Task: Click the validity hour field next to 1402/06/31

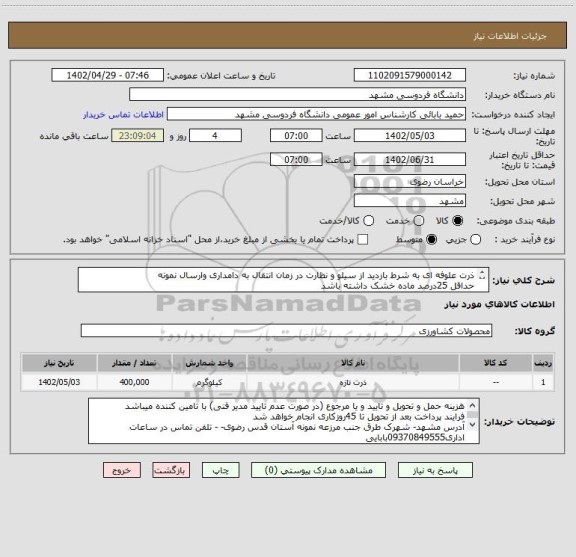Action: (296, 159)
